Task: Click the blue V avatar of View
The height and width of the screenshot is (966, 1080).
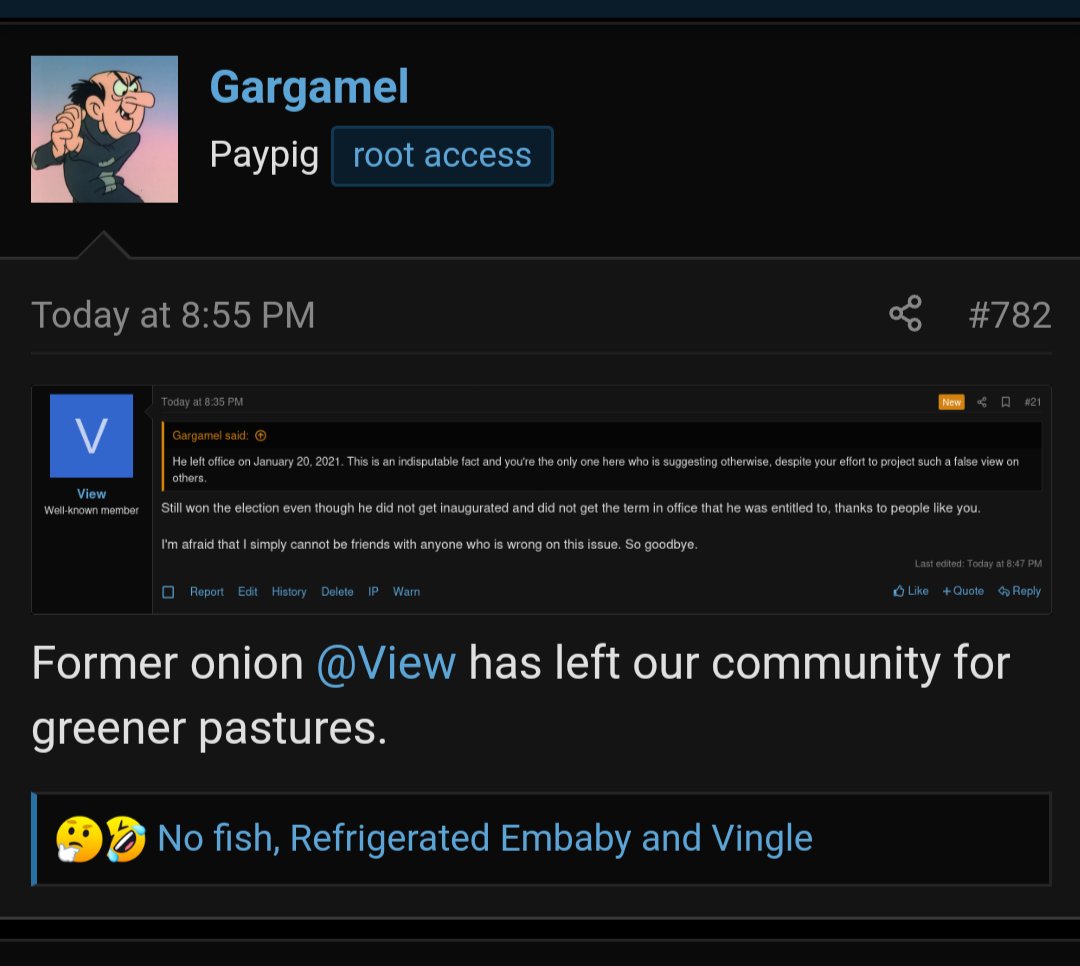Action: pyautogui.click(x=92, y=435)
